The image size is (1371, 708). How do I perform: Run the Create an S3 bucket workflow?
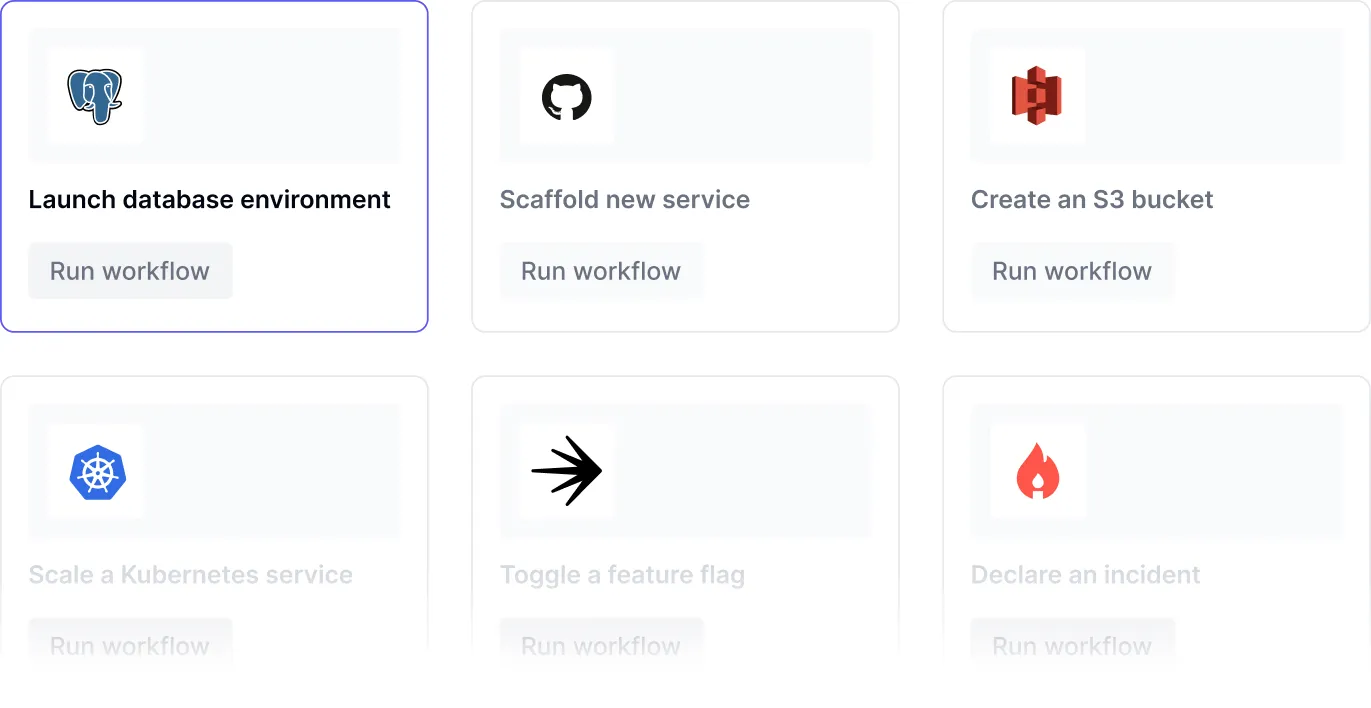coord(1072,270)
